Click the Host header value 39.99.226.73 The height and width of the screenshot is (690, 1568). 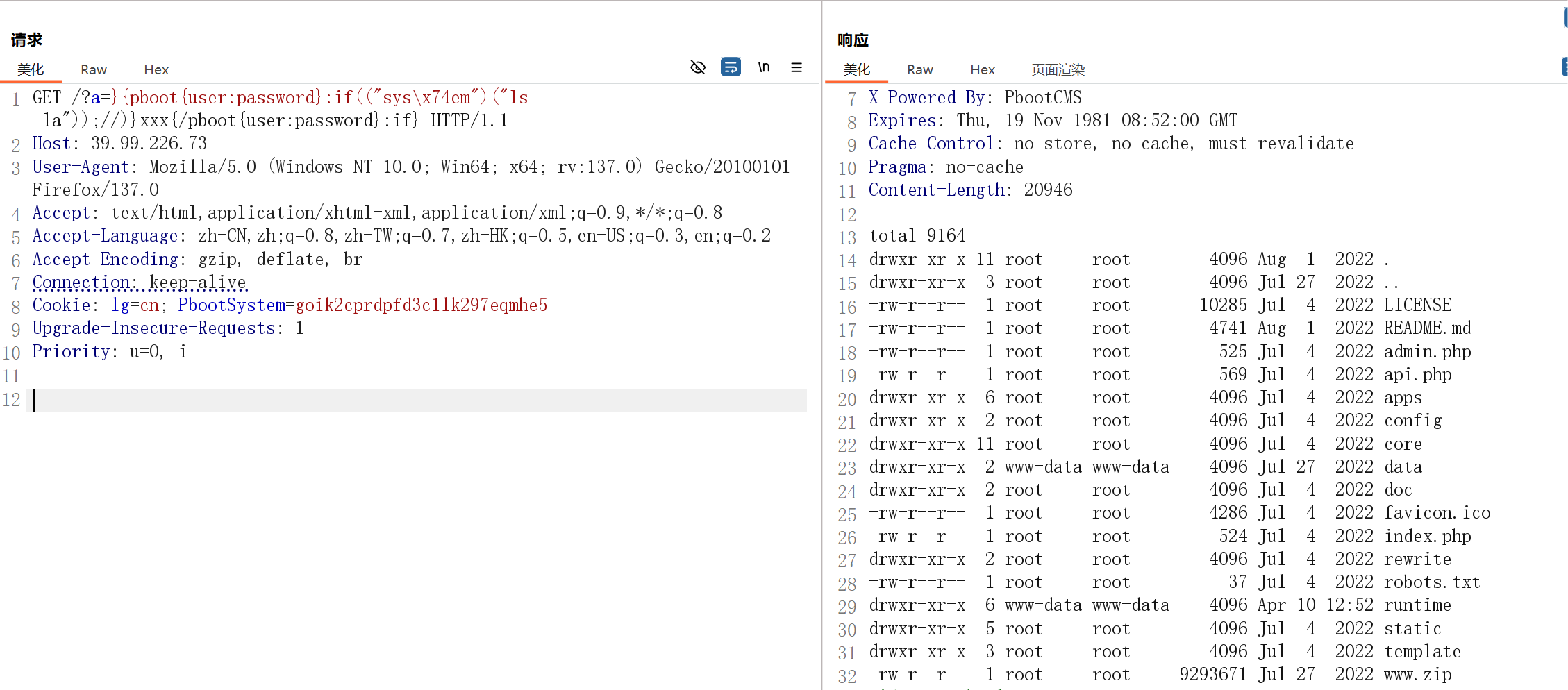point(149,144)
